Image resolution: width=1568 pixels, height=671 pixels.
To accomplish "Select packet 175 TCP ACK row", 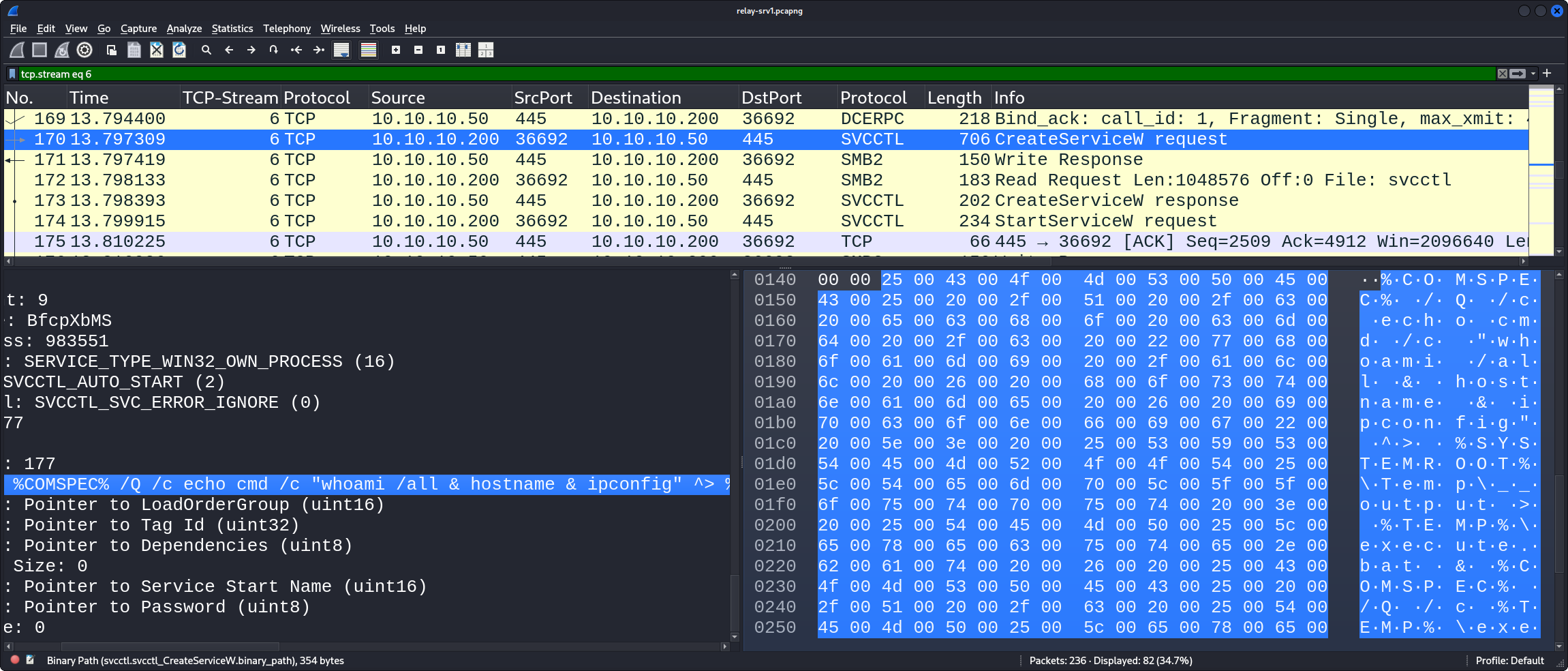I will point(766,241).
